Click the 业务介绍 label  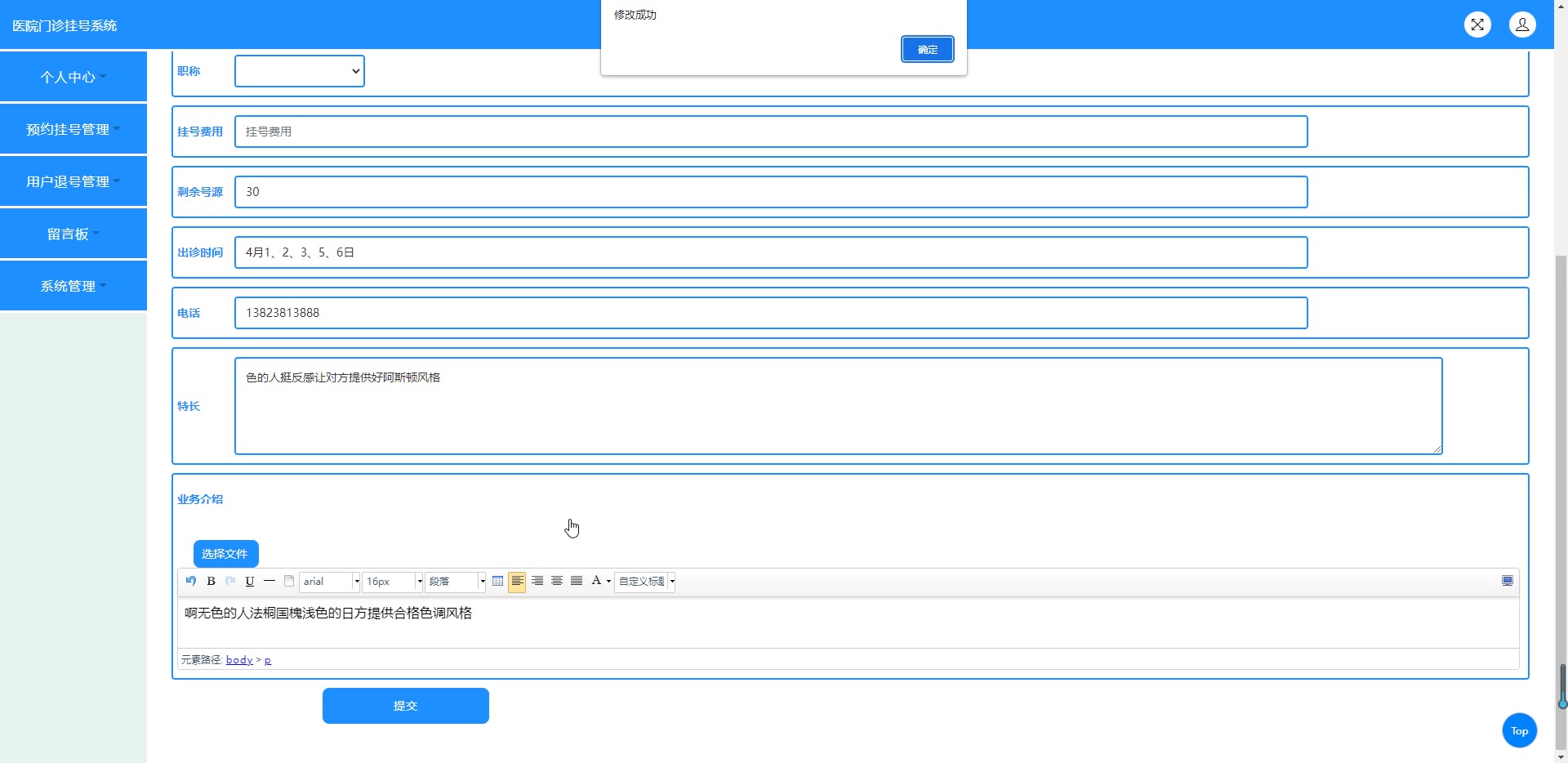200,499
